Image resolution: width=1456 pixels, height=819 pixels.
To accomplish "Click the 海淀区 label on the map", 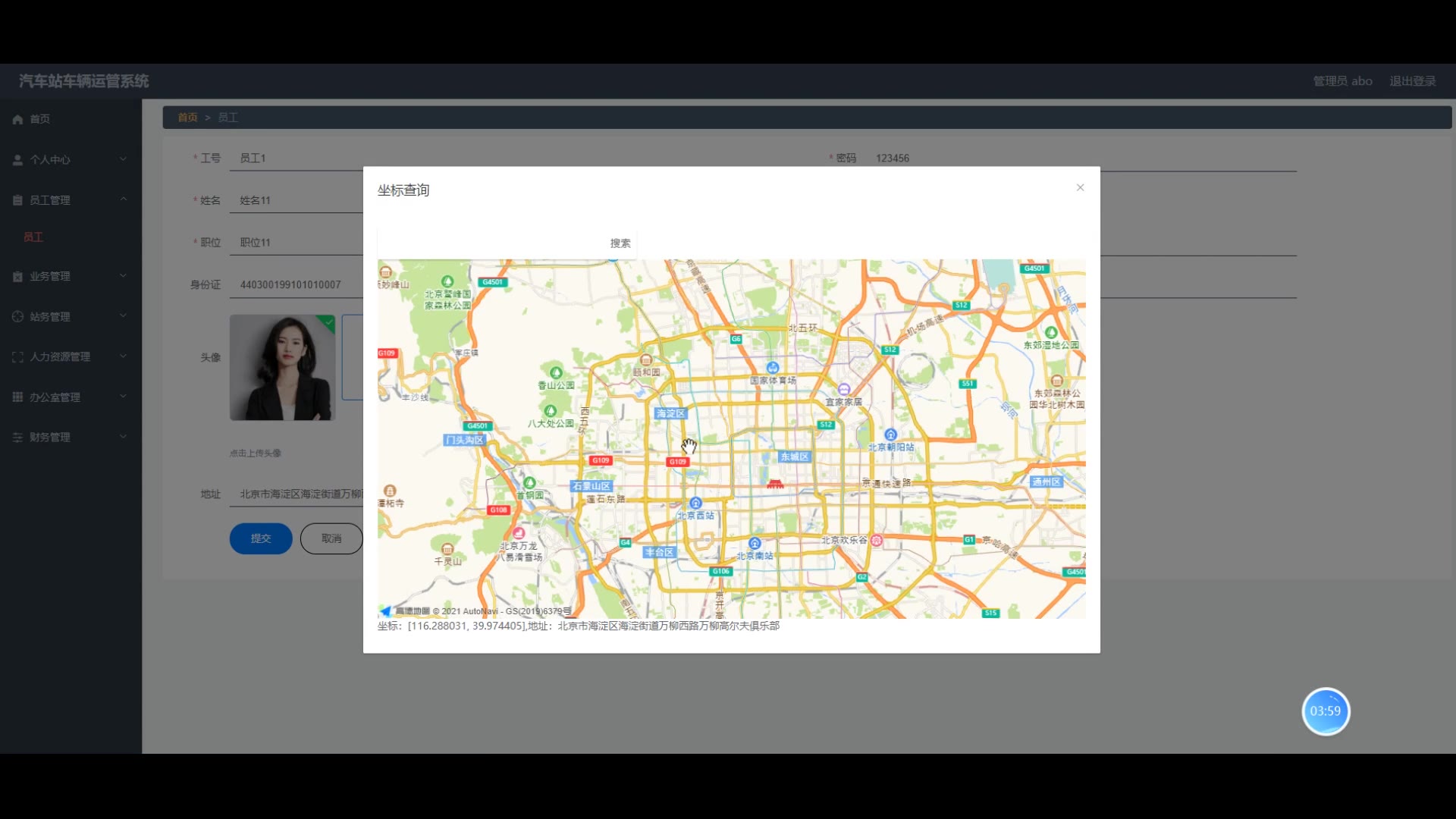I will pos(670,413).
